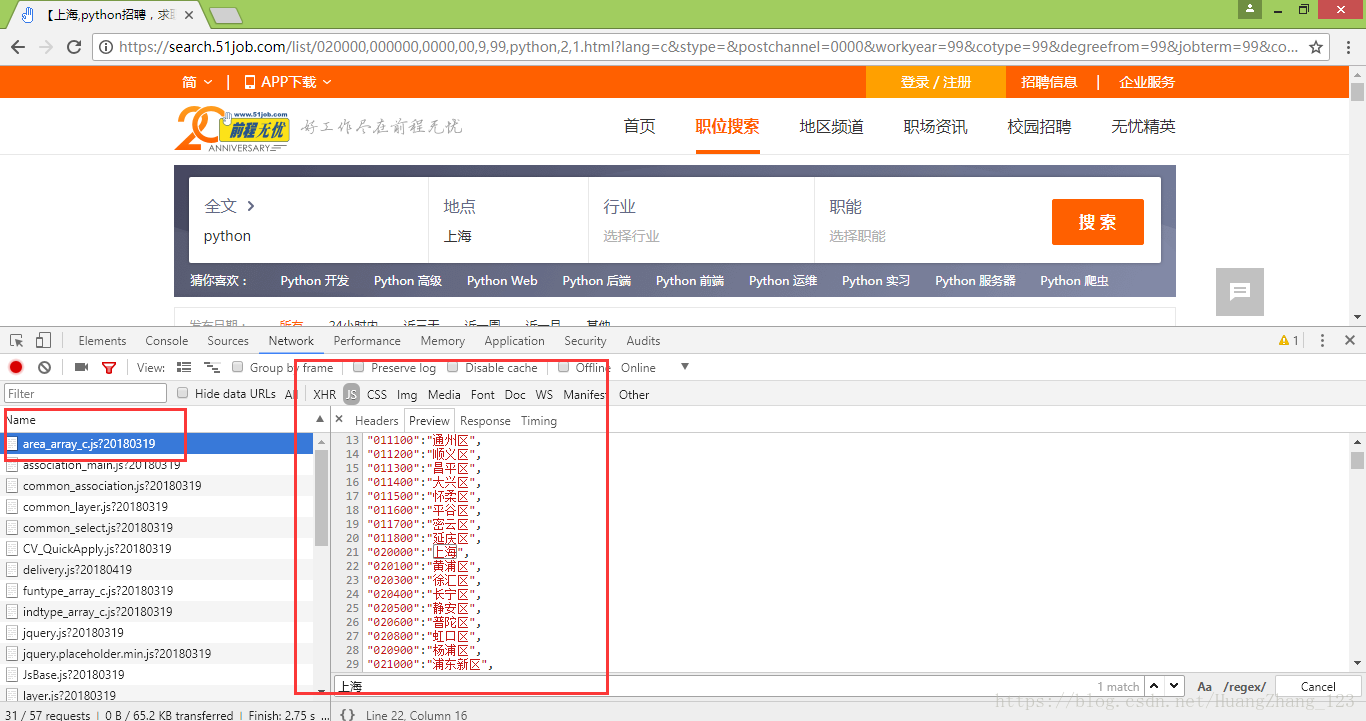Click the 登录 / 注册 login link

[936, 82]
